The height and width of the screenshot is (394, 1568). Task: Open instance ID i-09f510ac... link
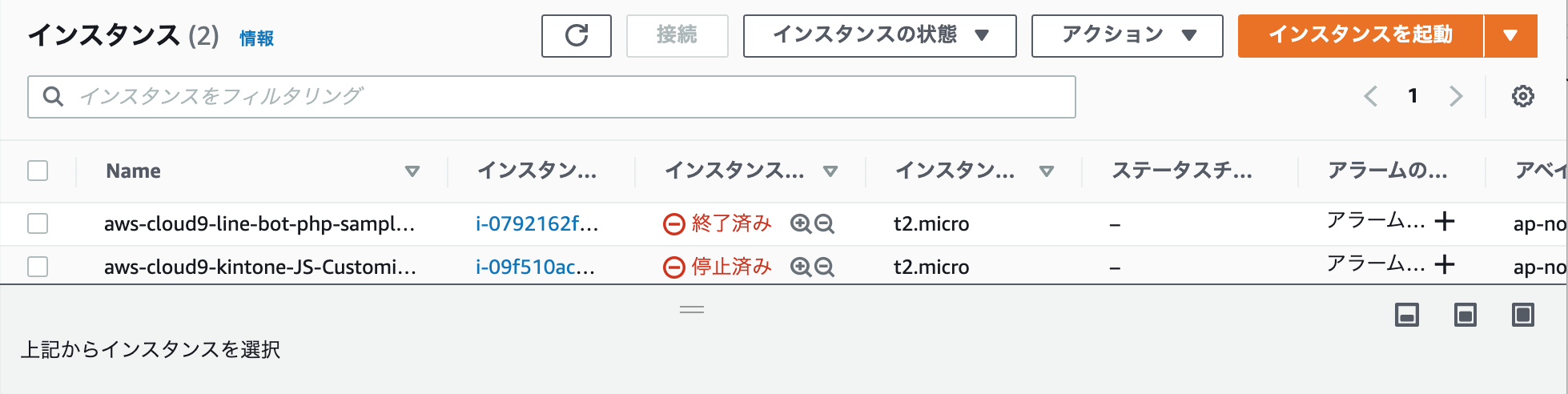point(535,267)
